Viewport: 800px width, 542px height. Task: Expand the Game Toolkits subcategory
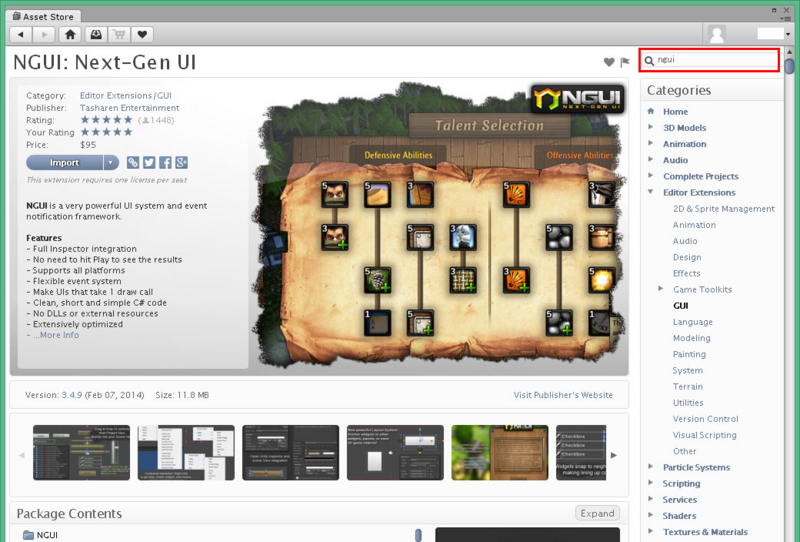pyautogui.click(x=661, y=289)
